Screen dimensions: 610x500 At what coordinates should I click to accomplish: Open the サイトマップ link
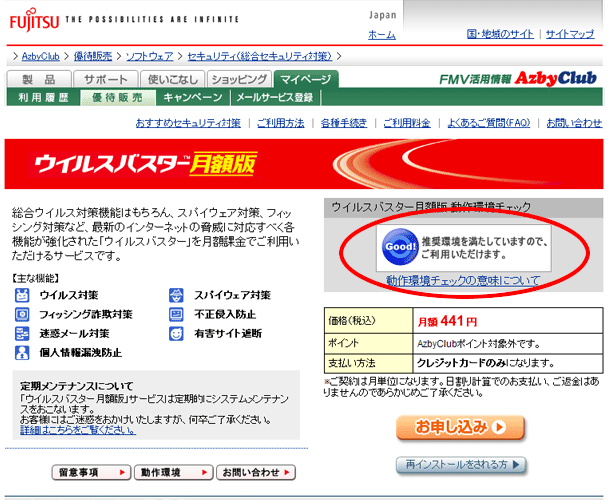pos(570,34)
